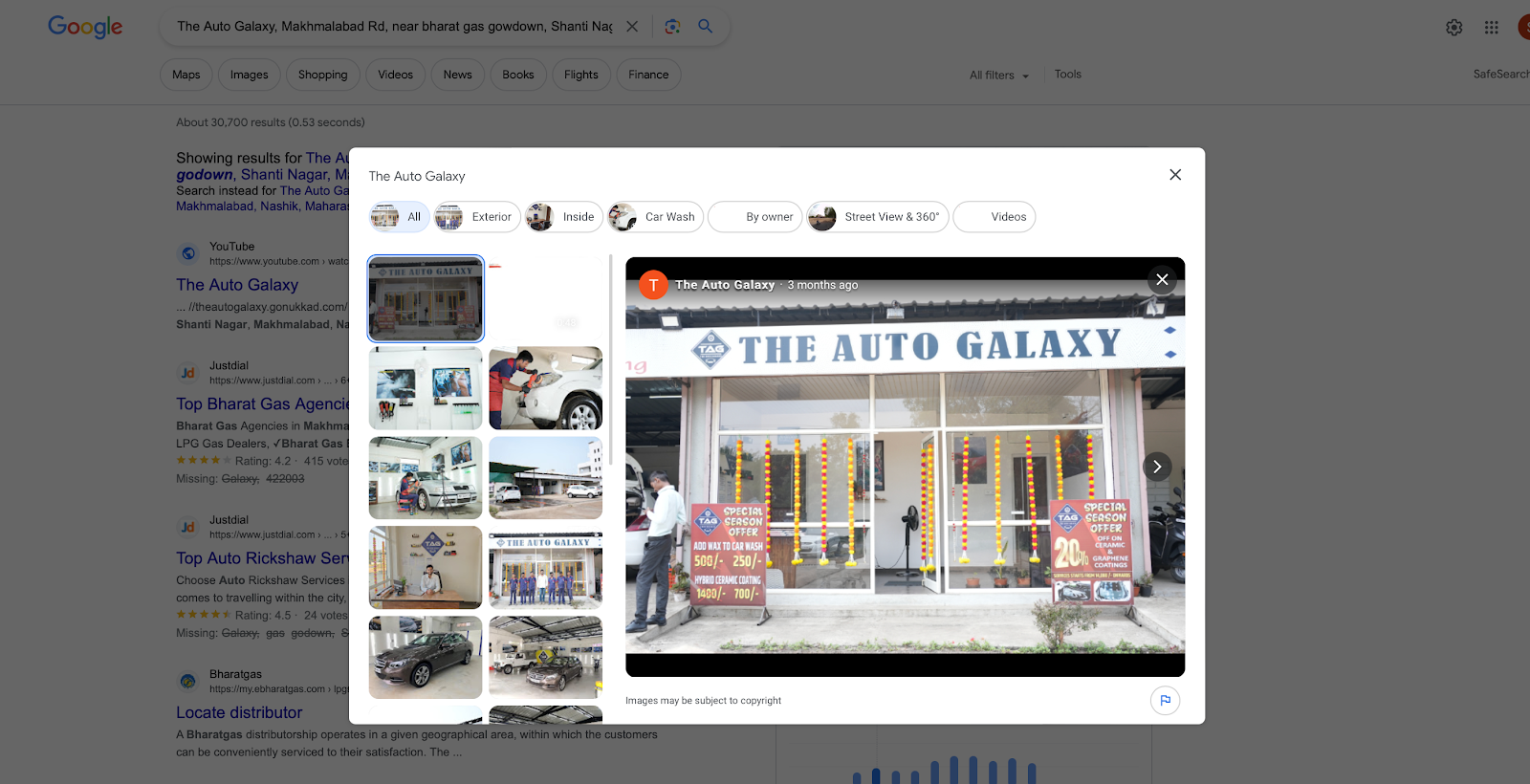Click the account profile avatar
1530x784 pixels.
pos(1524,27)
